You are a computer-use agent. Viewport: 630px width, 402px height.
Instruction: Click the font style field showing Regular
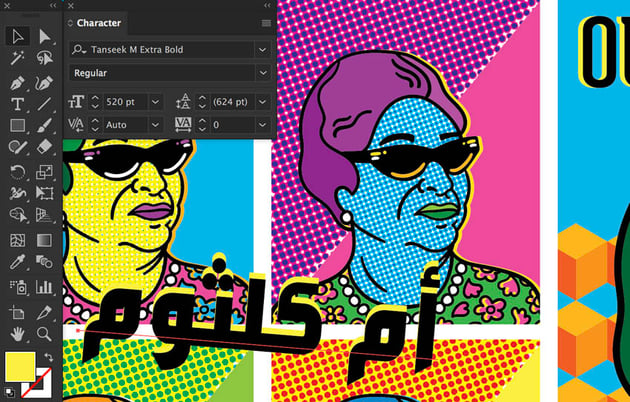(x=162, y=73)
